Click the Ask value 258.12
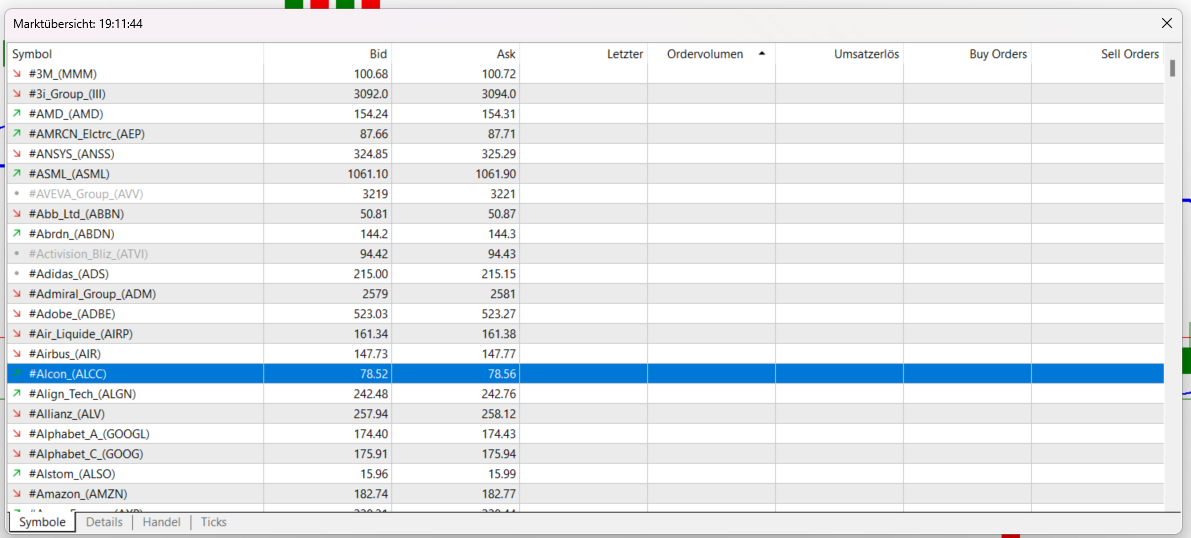Viewport: 1191px width, 538px height. pos(498,414)
